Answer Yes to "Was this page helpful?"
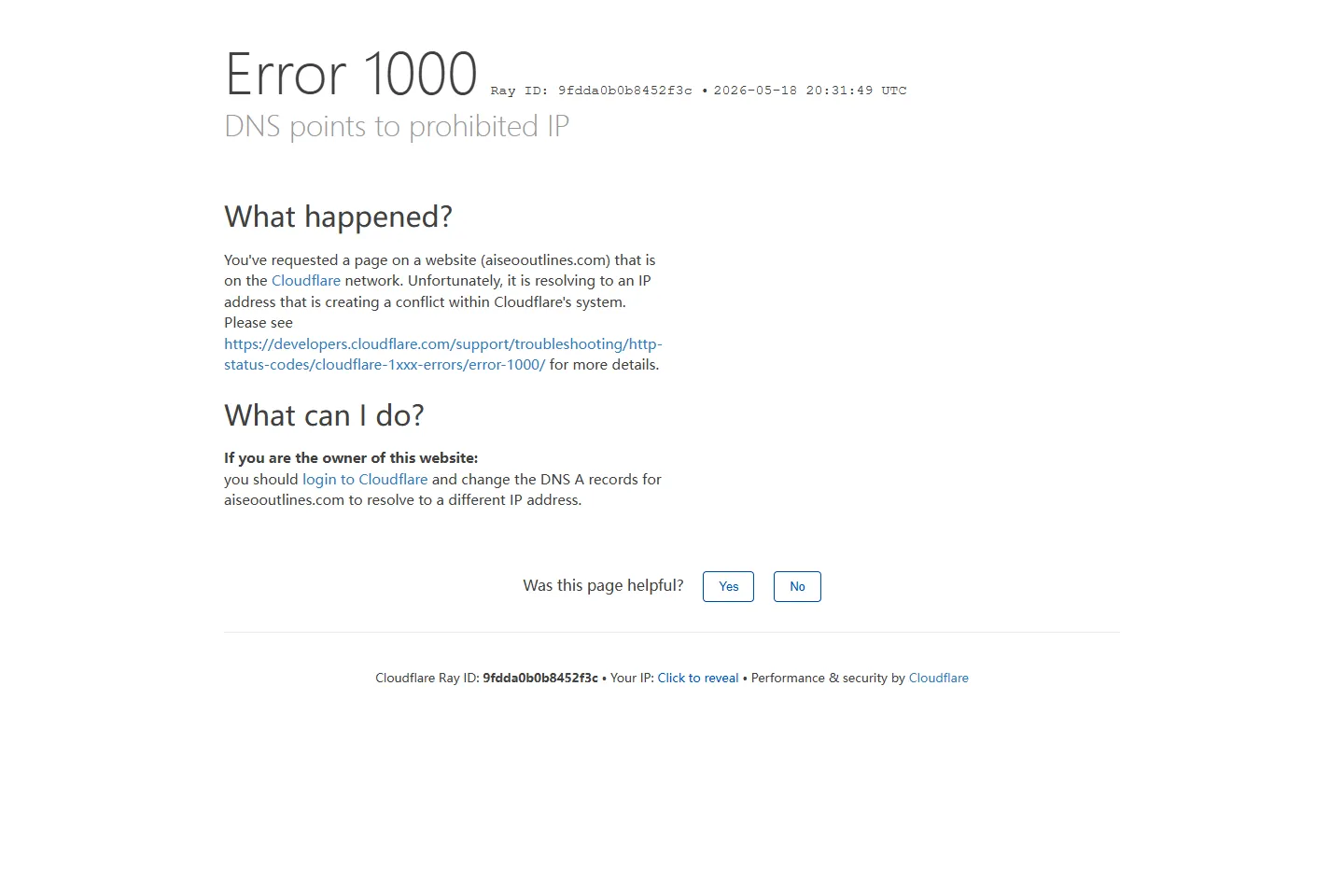 pyautogui.click(x=728, y=587)
